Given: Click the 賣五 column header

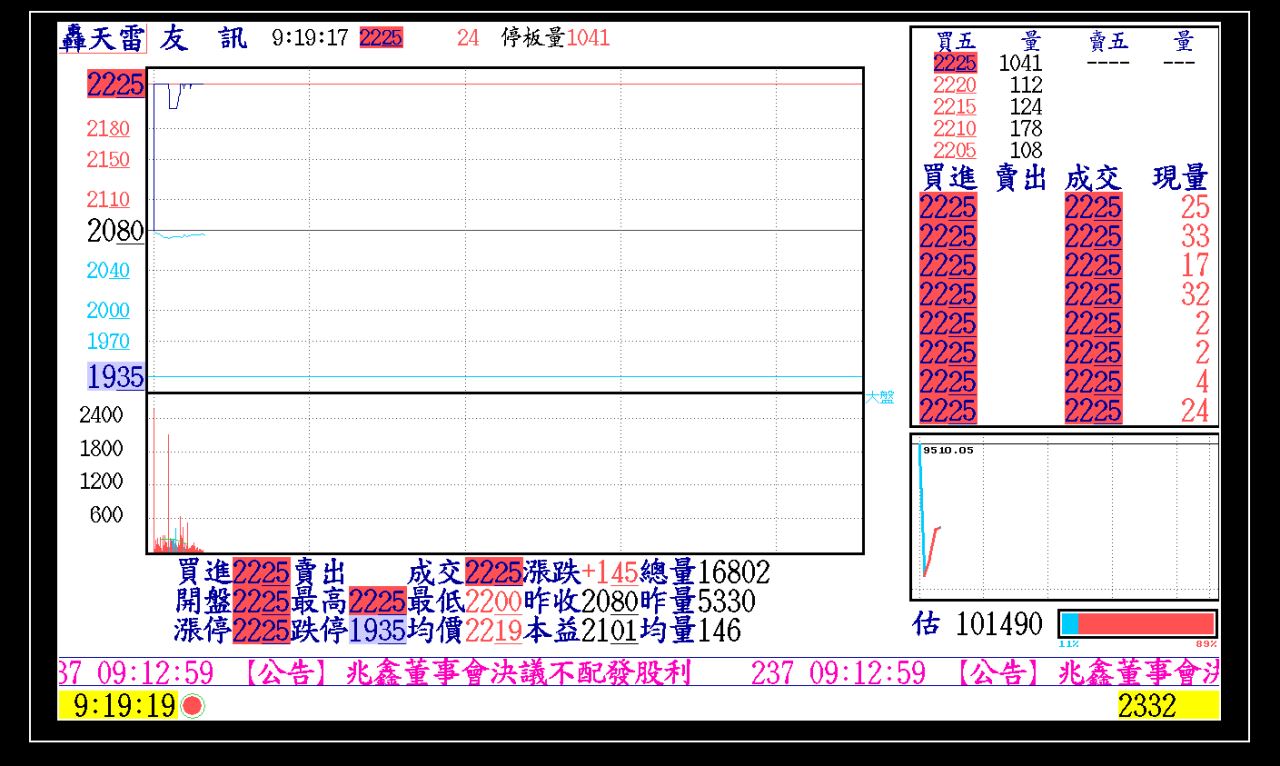Looking at the screenshot, I should 1108,42.
